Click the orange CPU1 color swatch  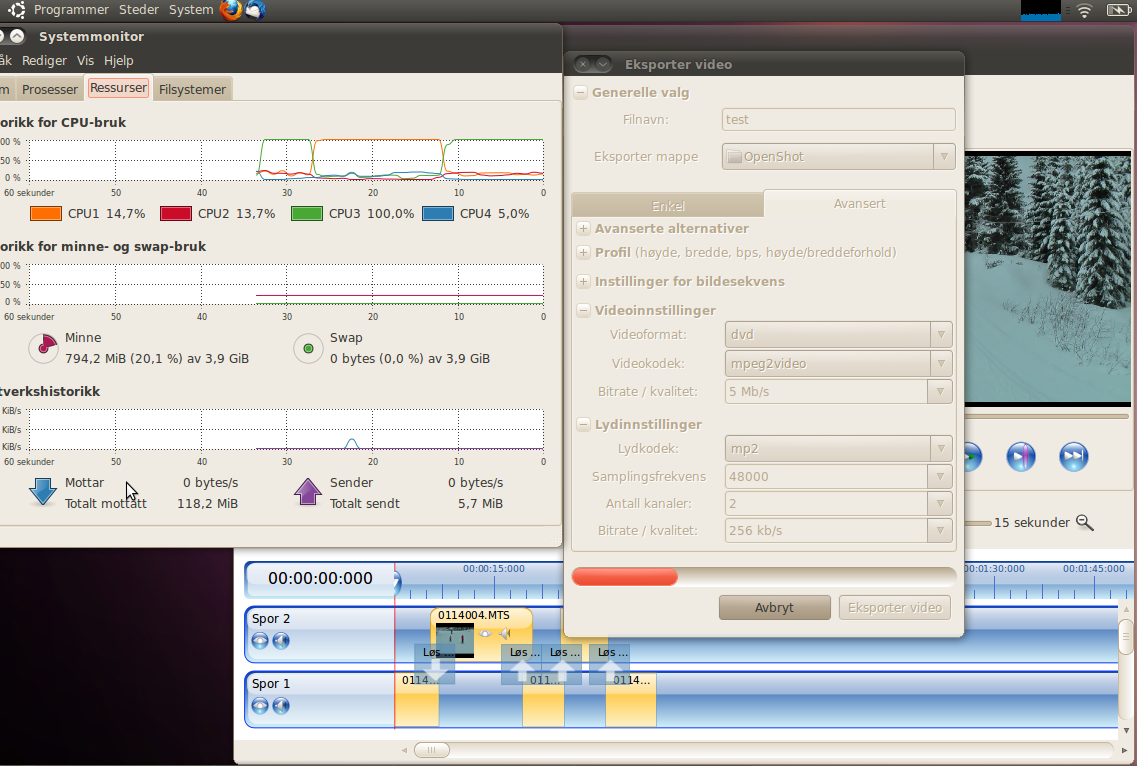tap(46, 213)
